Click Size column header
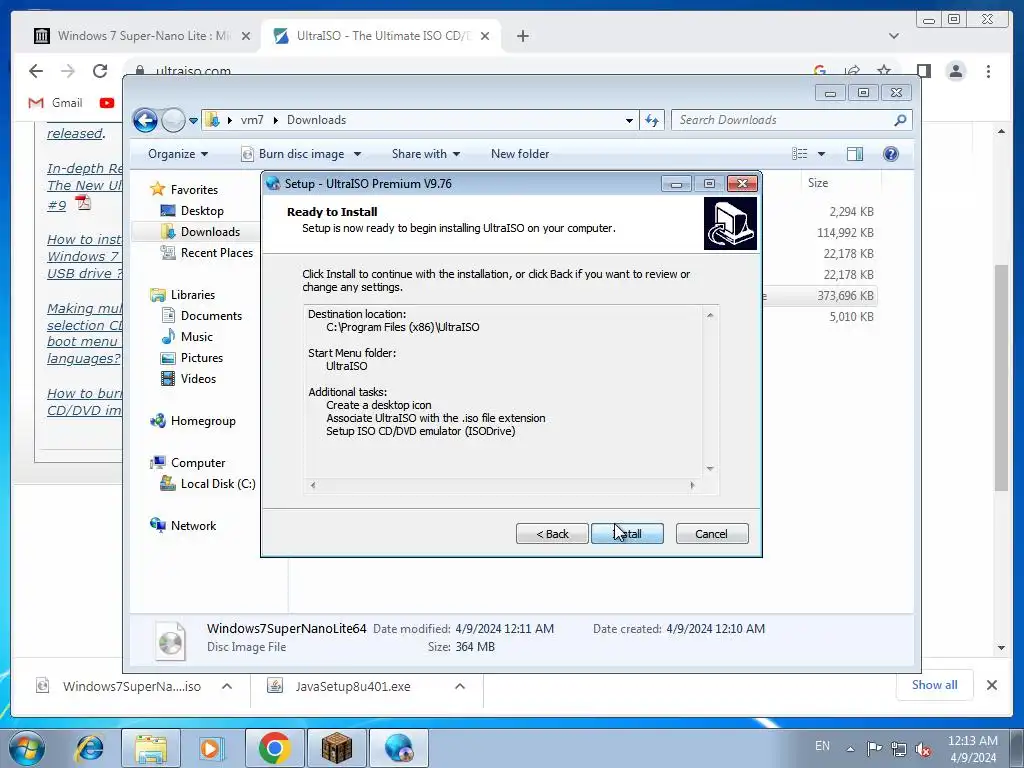Viewport: 1024px width, 768px height. pyautogui.click(x=818, y=183)
